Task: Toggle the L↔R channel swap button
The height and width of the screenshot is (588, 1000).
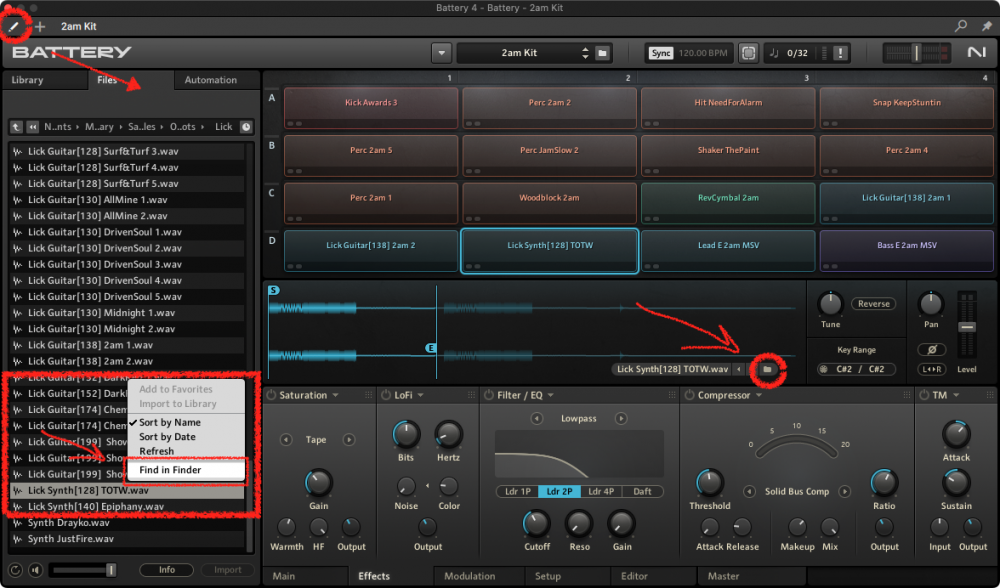Action: 931,369
